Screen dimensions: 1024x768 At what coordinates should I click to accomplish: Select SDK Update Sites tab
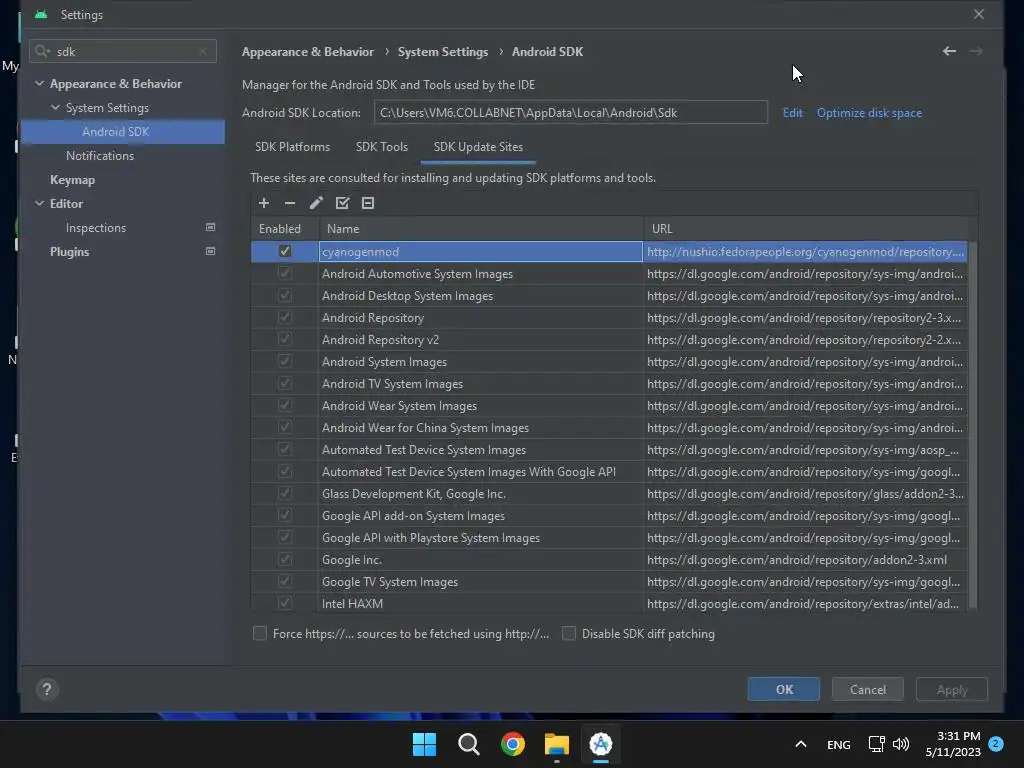click(478, 147)
